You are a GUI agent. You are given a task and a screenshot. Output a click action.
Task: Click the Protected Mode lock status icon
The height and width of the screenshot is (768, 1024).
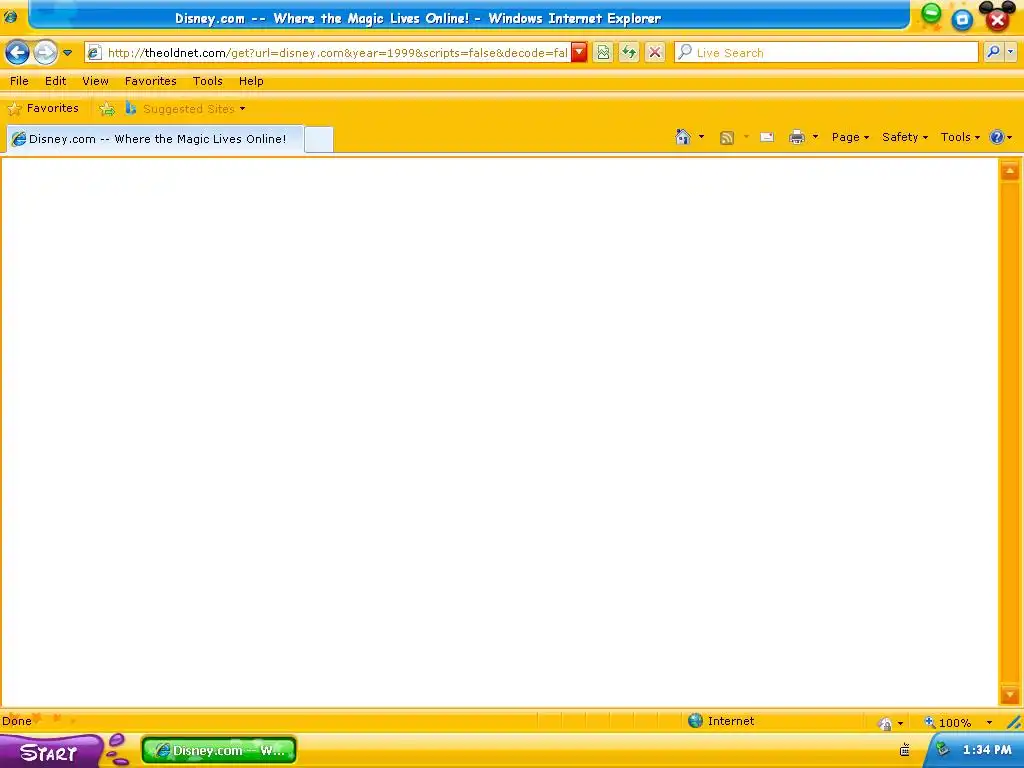point(886,723)
